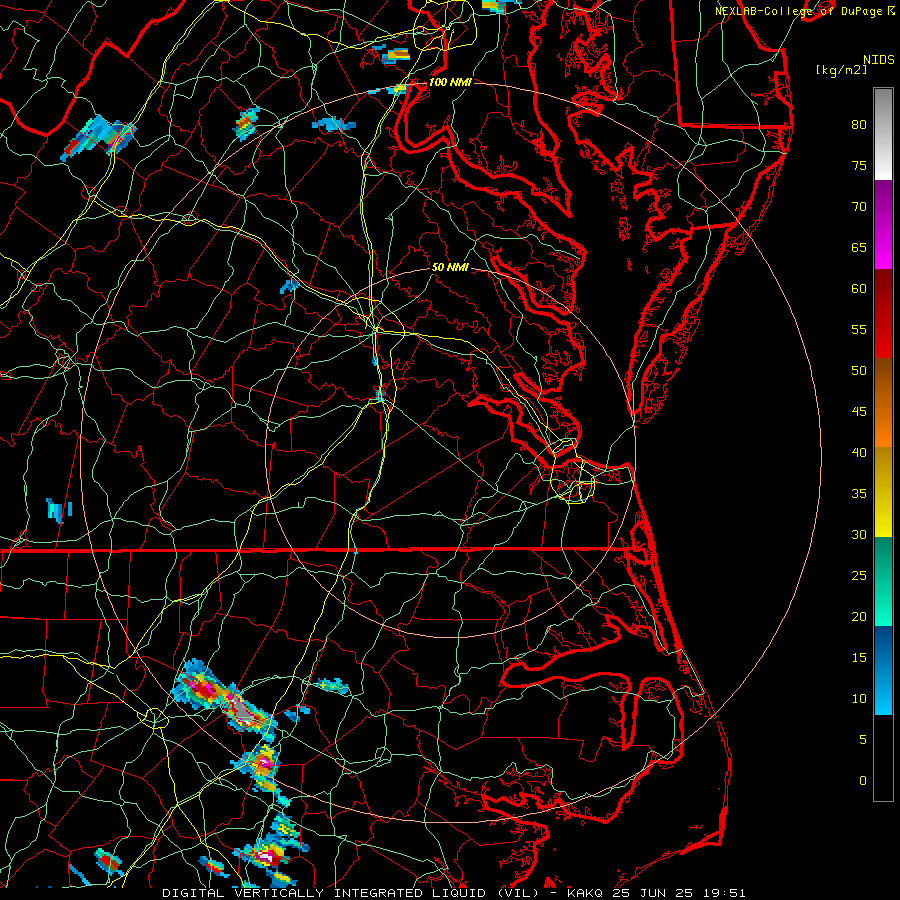The height and width of the screenshot is (900, 900).
Task: Click the 15 value on the VIL scale
Action: coord(859,658)
